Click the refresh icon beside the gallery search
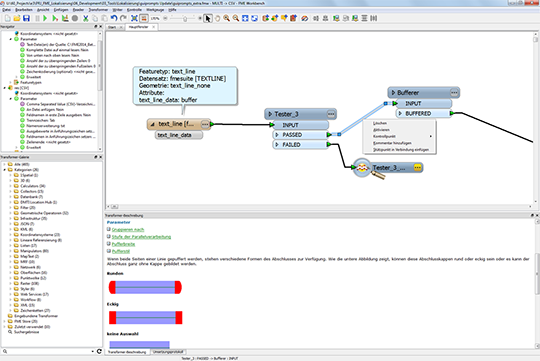This screenshot has width=540, height=361. (x=99, y=351)
